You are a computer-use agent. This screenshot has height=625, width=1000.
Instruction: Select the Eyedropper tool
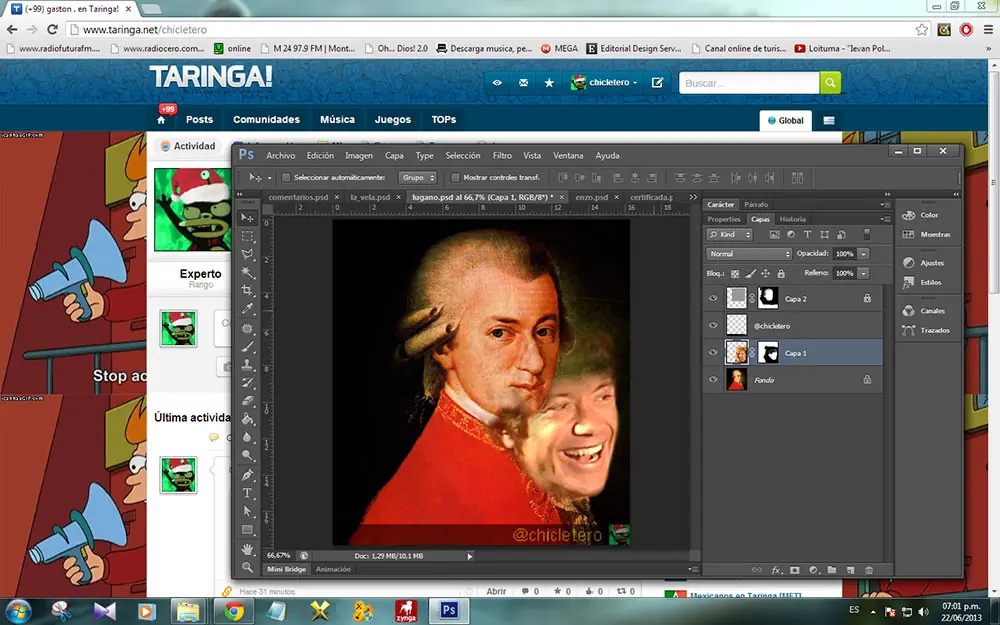point(247,309)
